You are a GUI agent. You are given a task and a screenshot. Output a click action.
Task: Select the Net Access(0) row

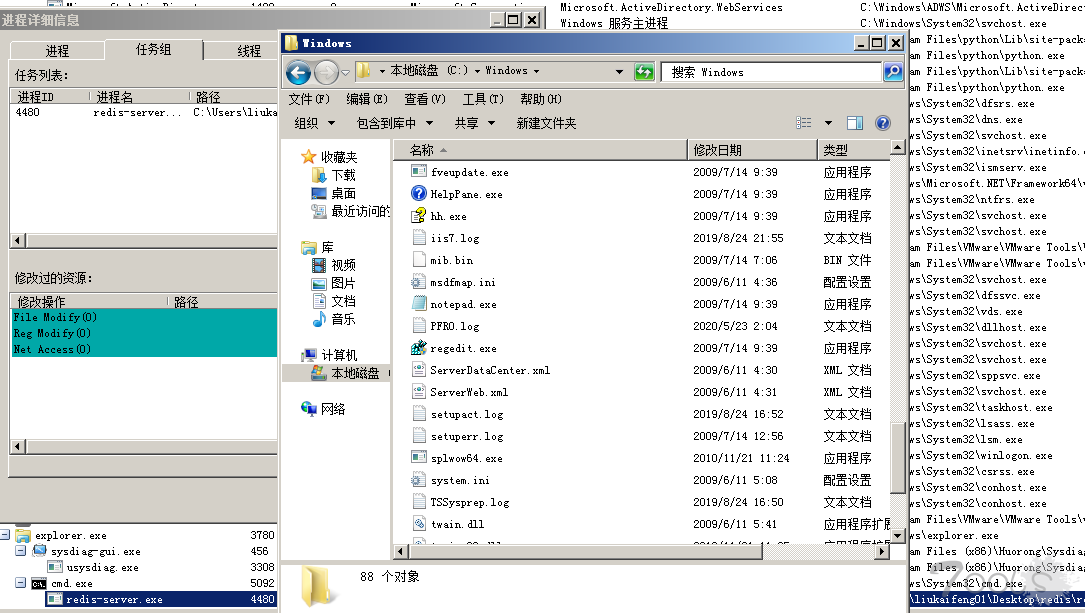click(x=144, y=349)
